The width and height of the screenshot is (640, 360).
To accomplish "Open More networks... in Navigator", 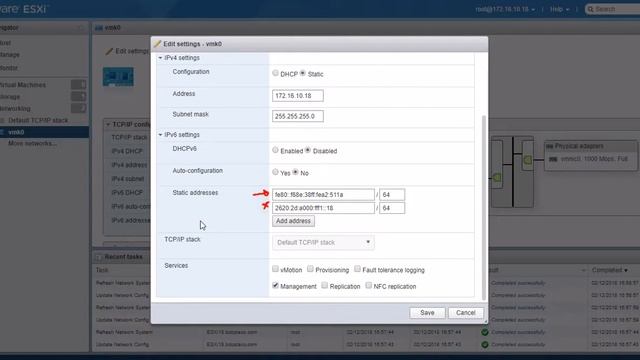I will coord(32,144).
